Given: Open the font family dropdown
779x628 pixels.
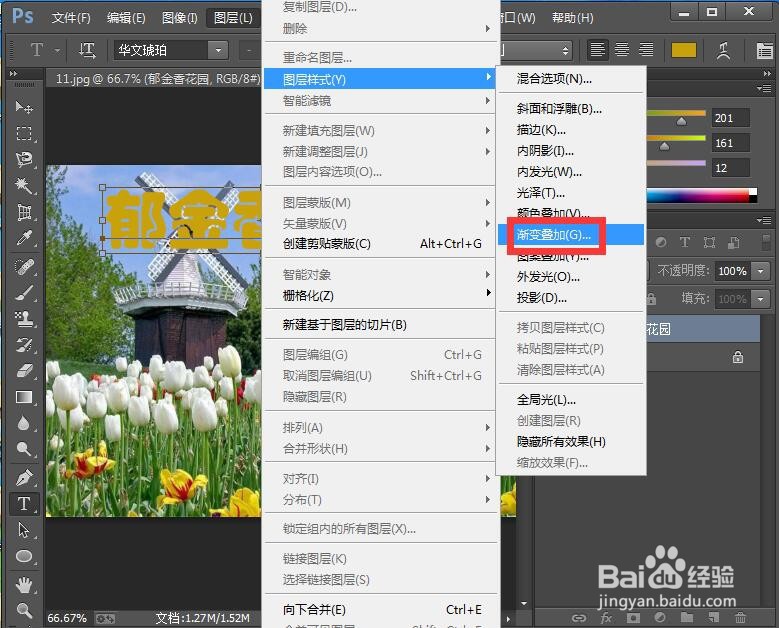Looking at the screenshot, I should pyautogui.click(x=218, y=50).
